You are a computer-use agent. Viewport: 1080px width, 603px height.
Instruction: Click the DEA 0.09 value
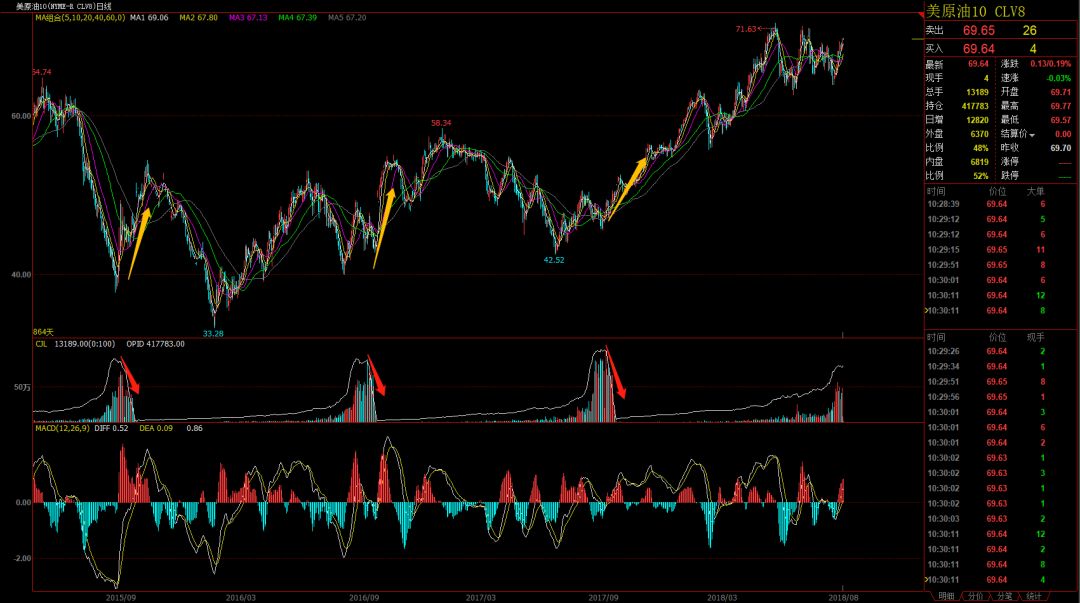click(156, 429)
